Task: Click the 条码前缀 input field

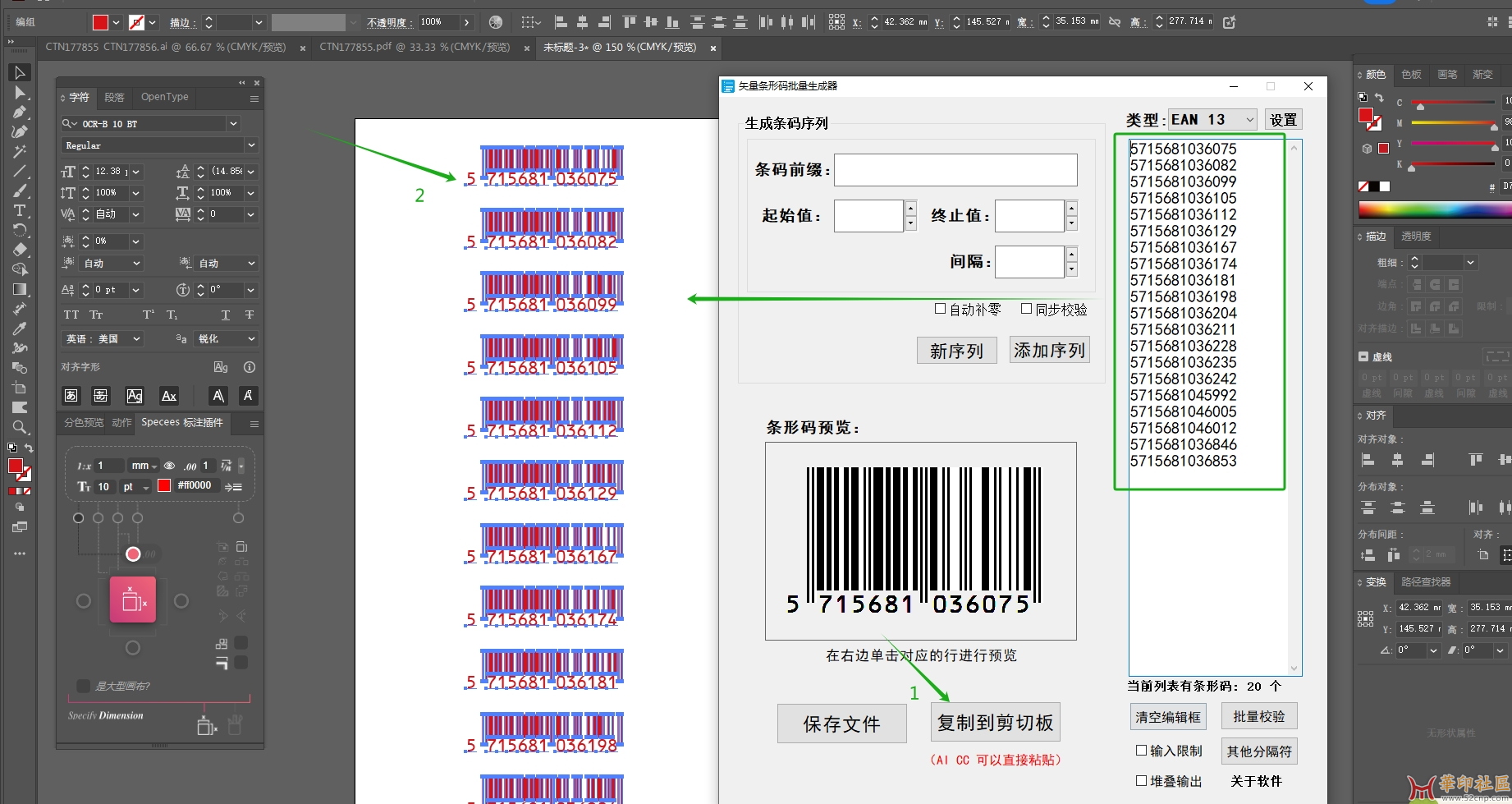Action: [x=955, y=170]
